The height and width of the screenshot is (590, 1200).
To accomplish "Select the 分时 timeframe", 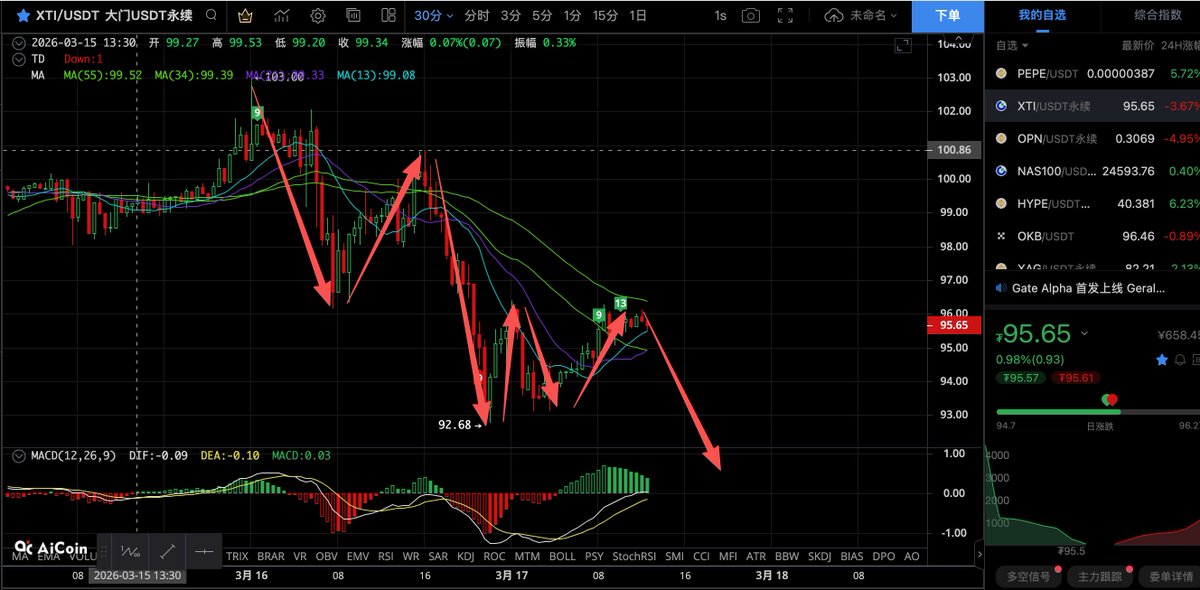I will [477, 16].
